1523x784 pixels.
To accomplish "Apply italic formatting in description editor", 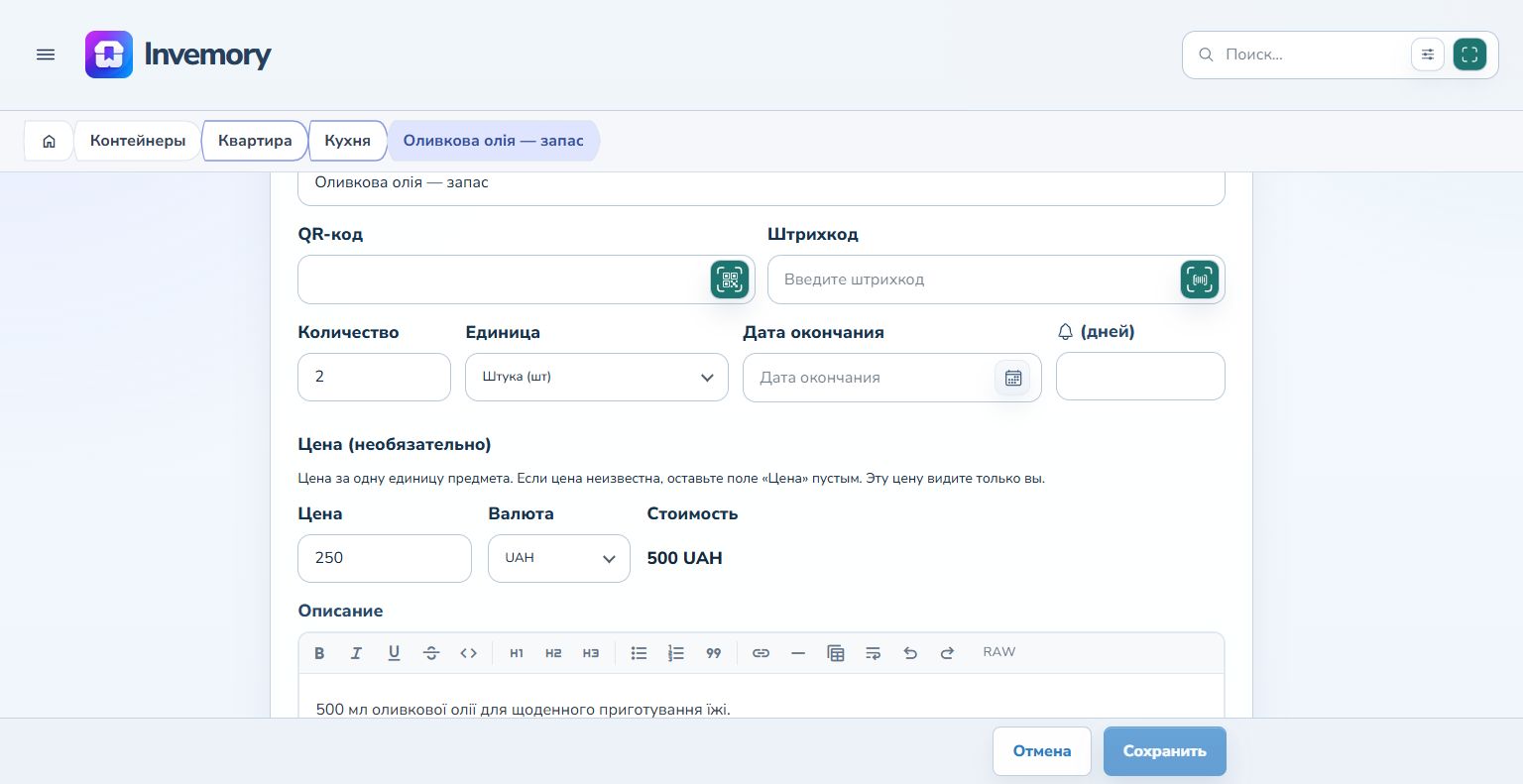I will [357, 653].
